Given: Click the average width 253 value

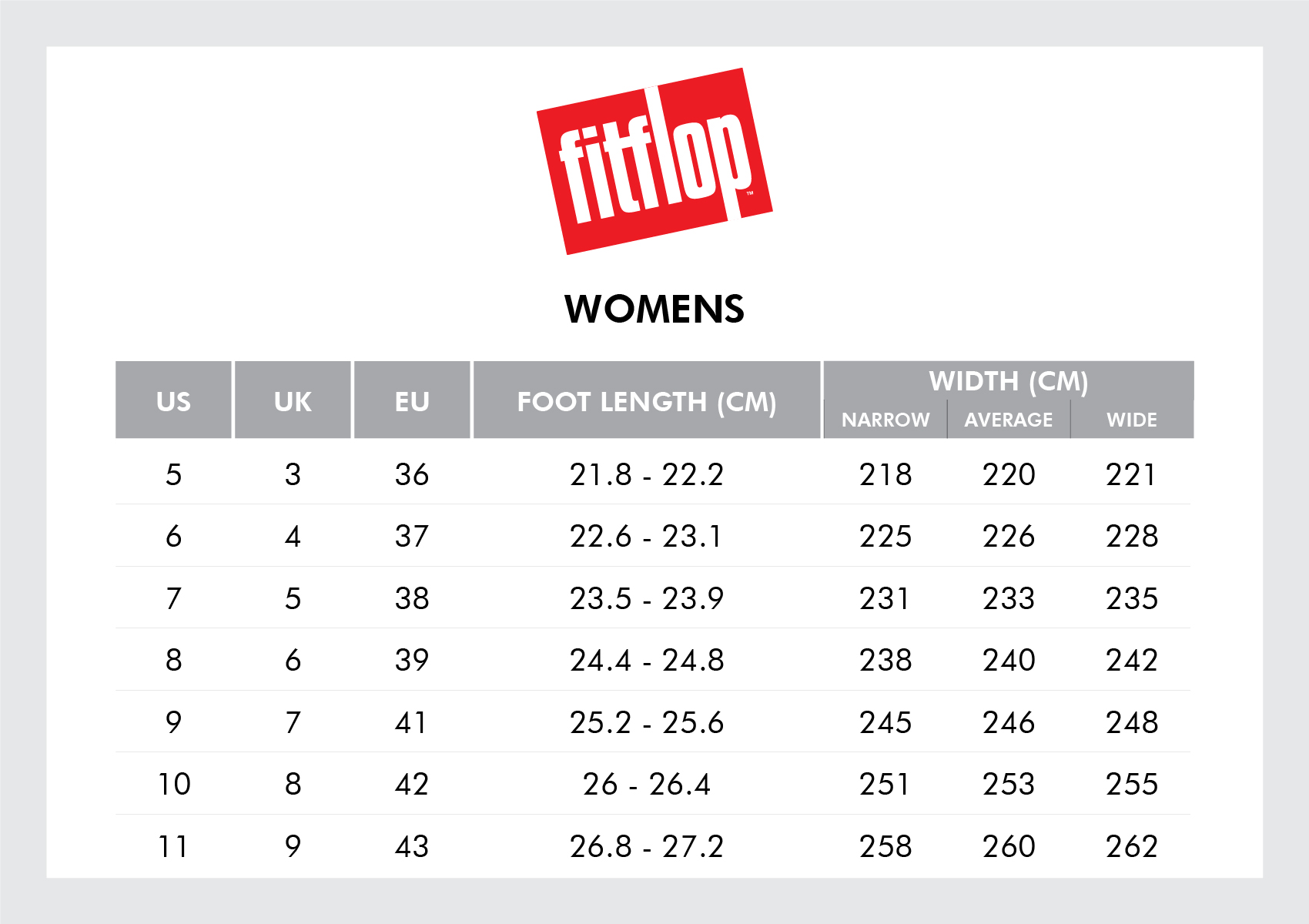Looking at the screenshot, I should point(1009,785).
